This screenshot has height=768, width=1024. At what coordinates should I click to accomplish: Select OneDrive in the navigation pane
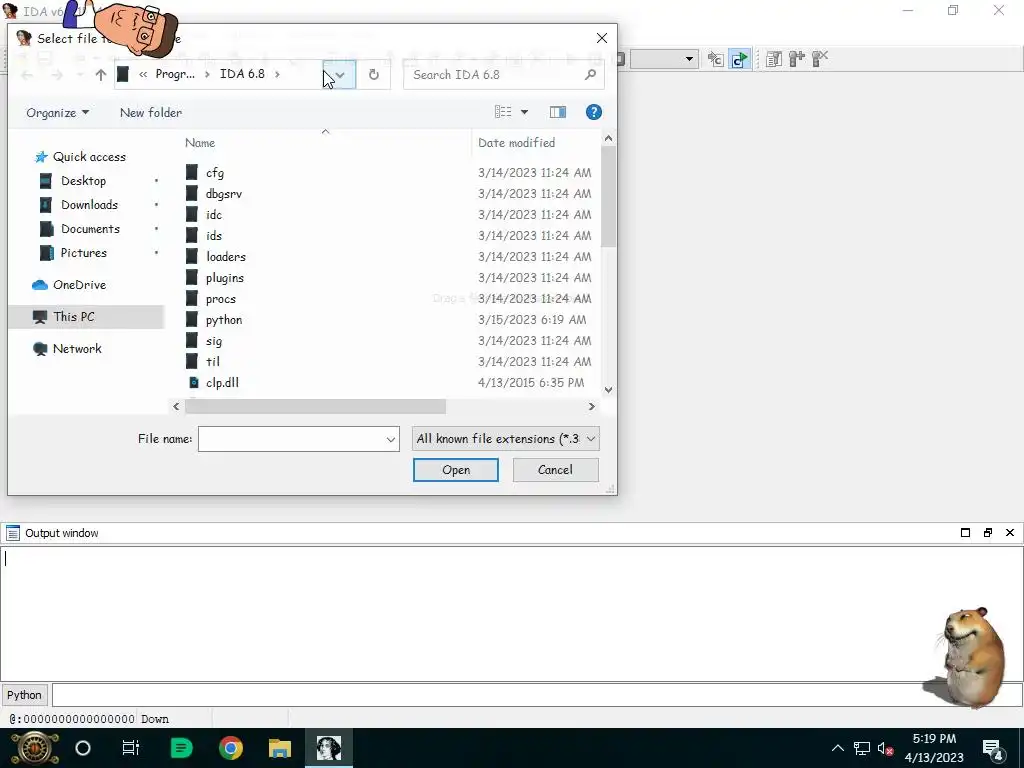79,285
